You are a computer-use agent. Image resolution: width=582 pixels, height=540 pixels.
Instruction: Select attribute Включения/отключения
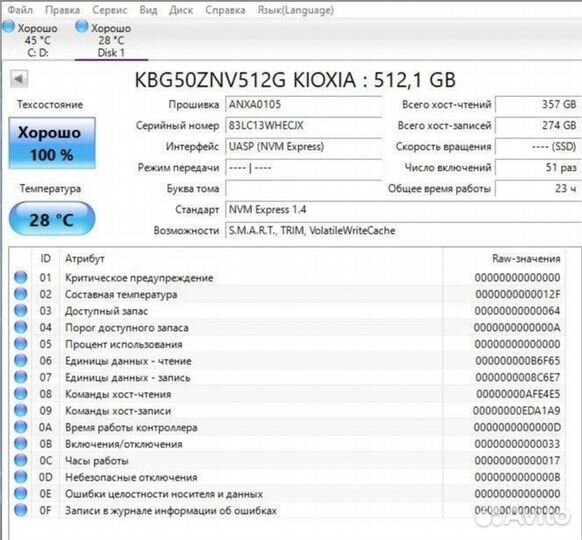tap(124, 444)
